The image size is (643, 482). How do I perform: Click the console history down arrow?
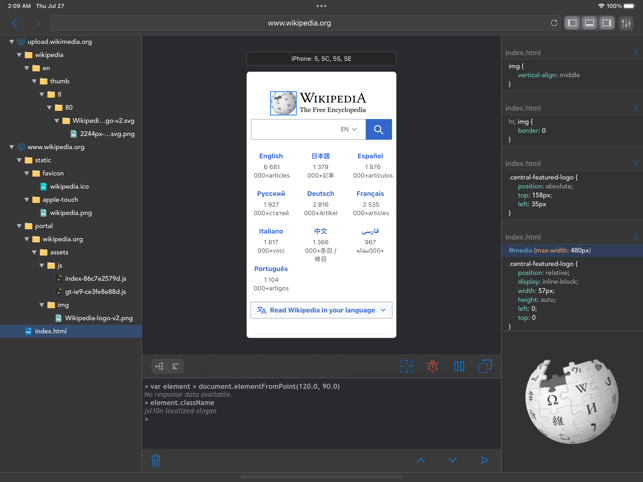pos(453,460)
